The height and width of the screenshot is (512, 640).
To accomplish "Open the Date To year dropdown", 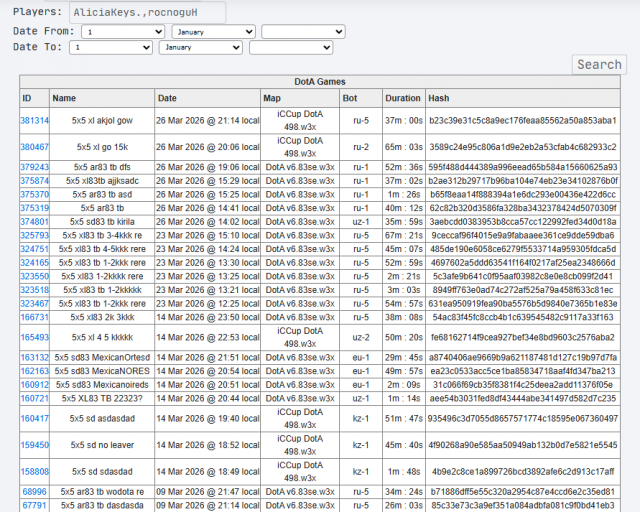I will click(x=291, y=47).
